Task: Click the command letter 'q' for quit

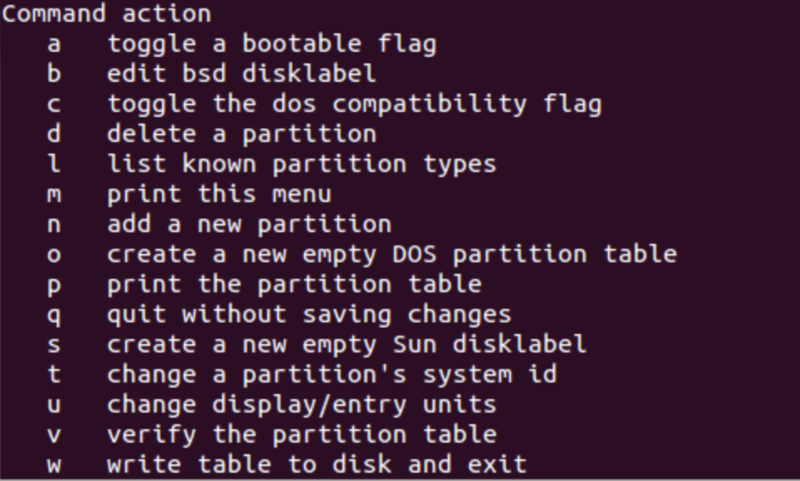Action: [53, 314]
